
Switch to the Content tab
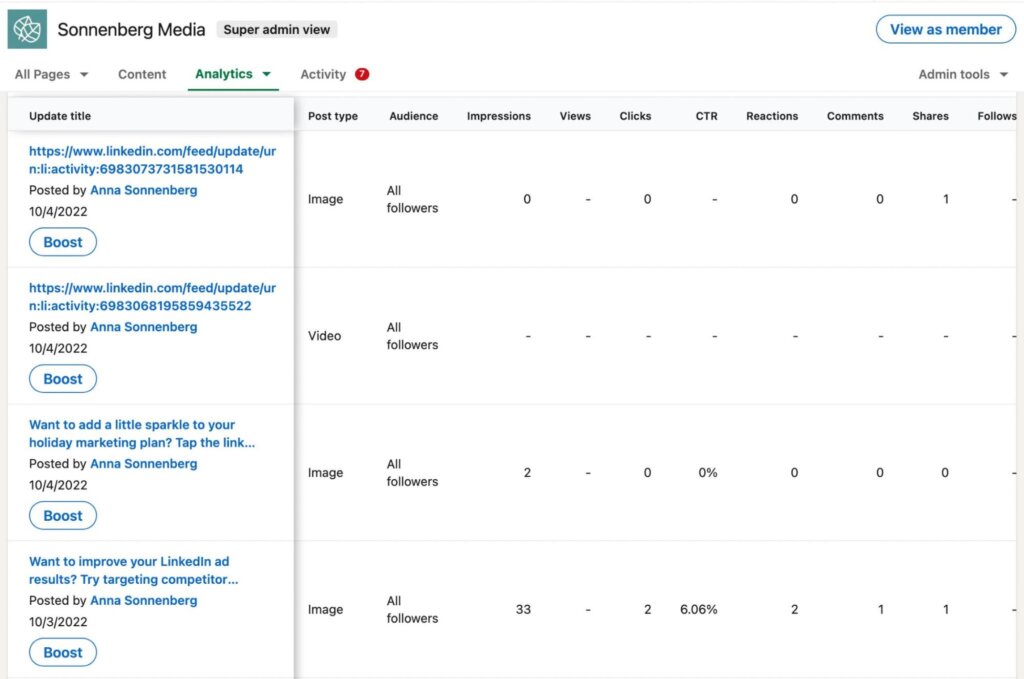[x=142, y=75]
